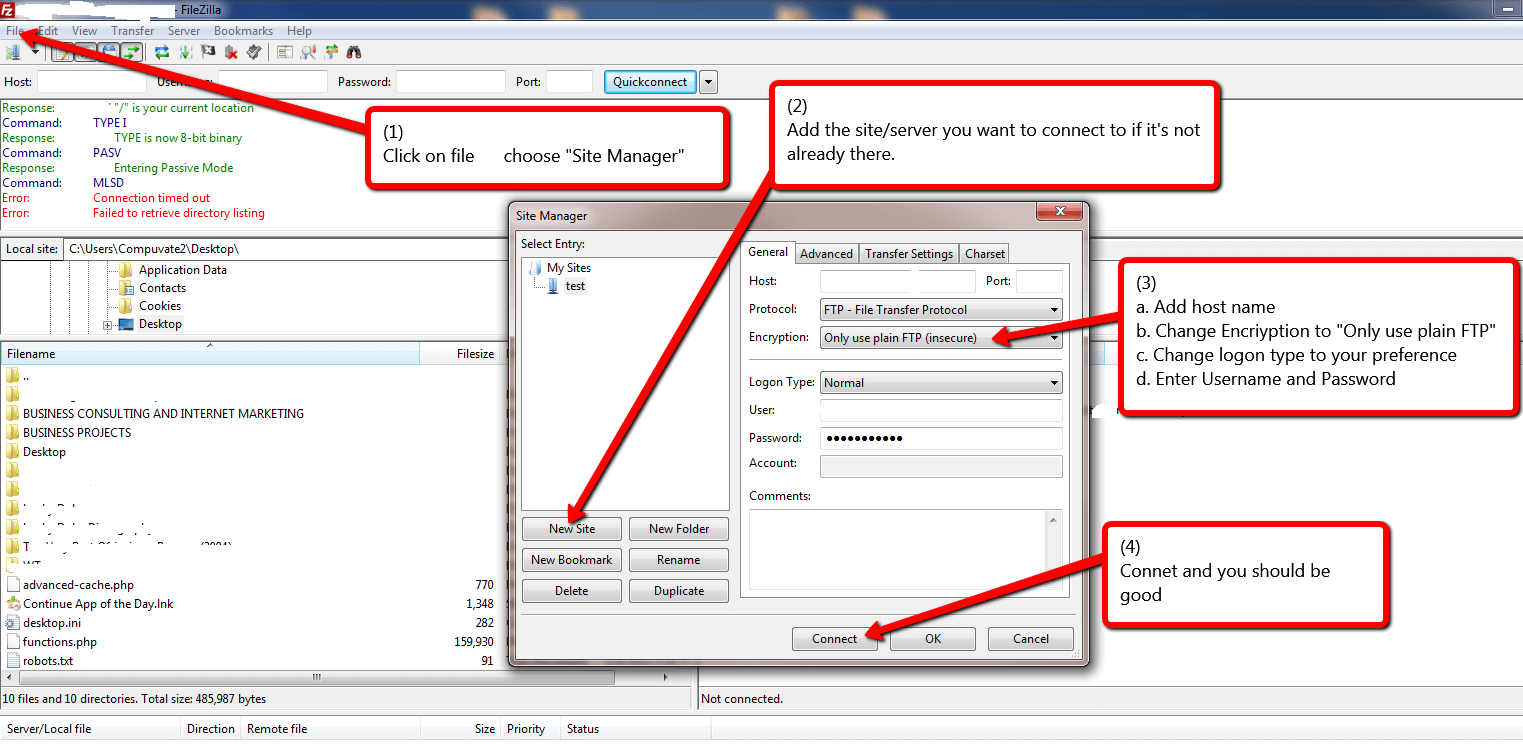Screen dimensions: 1523x755
Task: Sort by the Filename column header
Action: 210,354
